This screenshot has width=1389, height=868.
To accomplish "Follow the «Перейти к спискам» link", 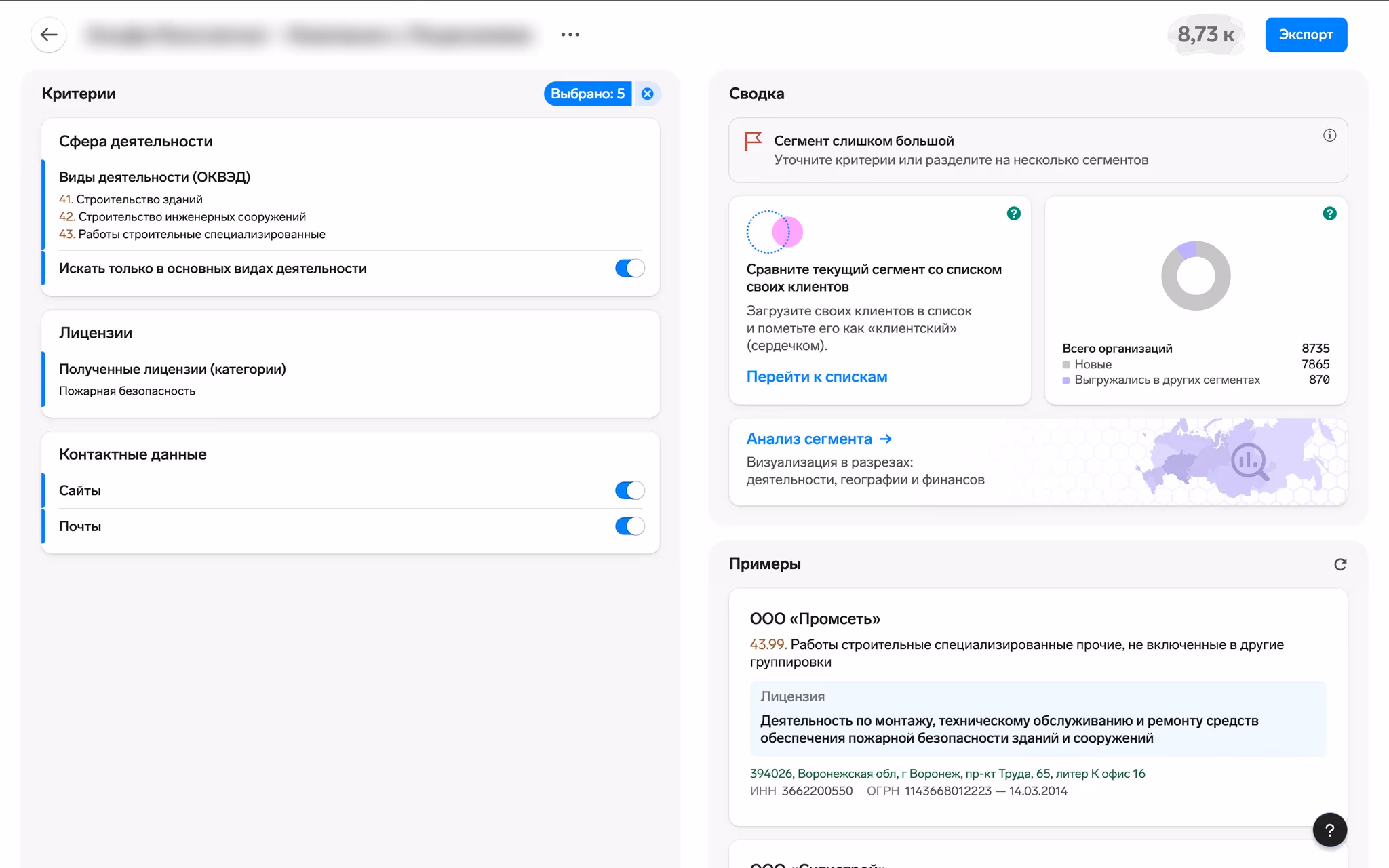I will click(x=817, y=376).
